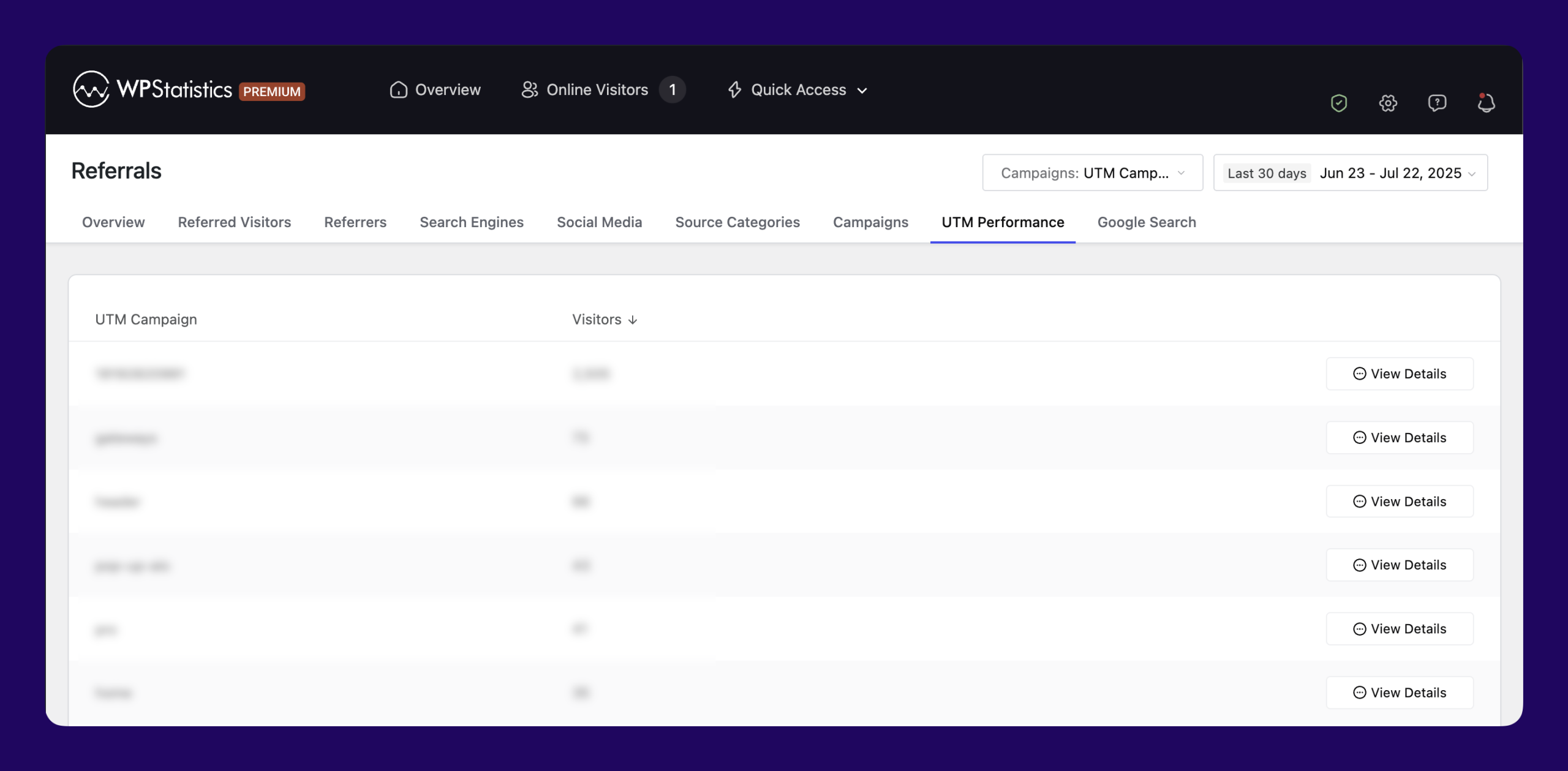Expand the Quick Access menu
This screenshot has width=1568, height=771.
[x=797, y=90]
